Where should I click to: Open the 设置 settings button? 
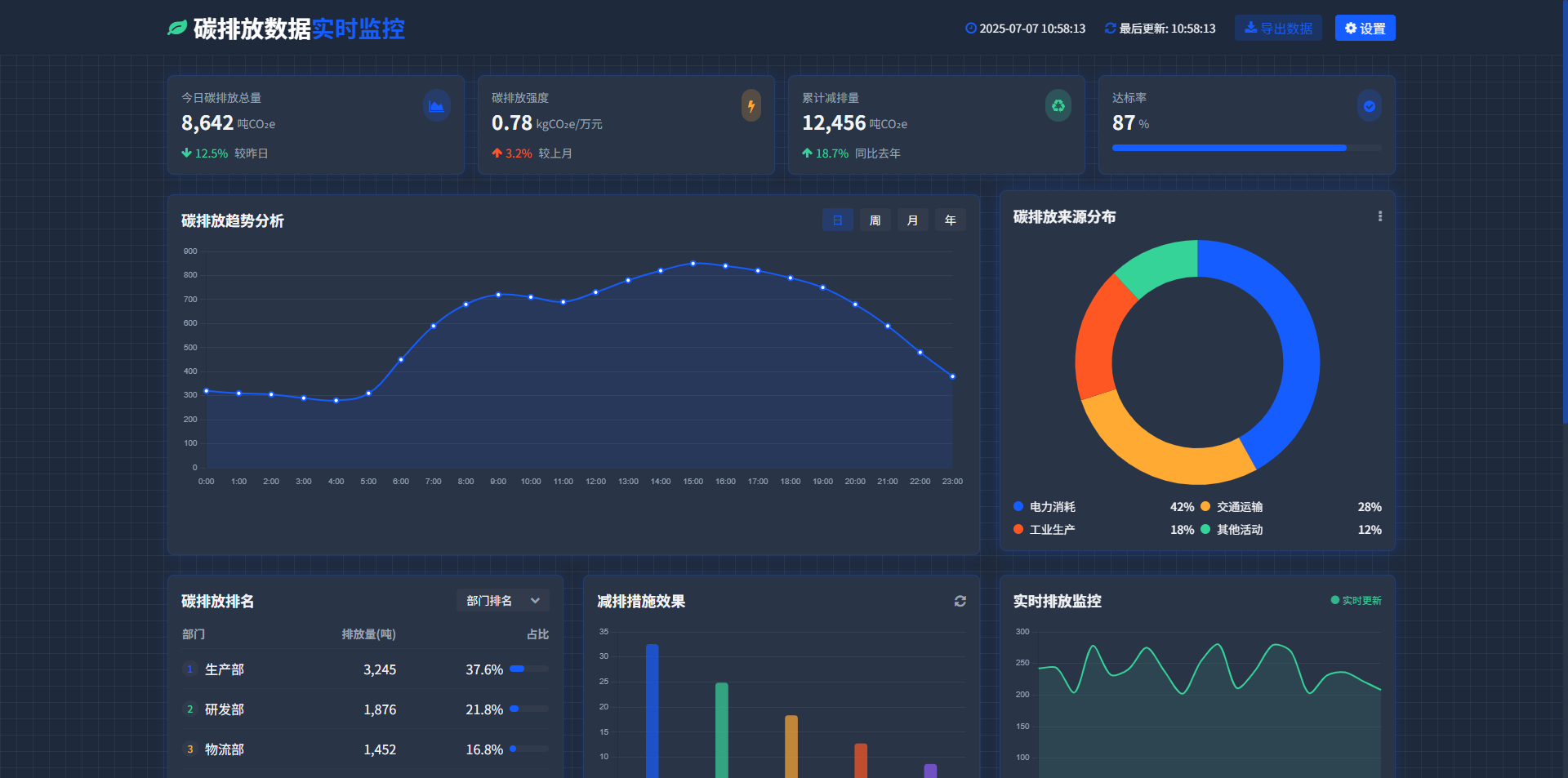click(x=1365, y=28)
